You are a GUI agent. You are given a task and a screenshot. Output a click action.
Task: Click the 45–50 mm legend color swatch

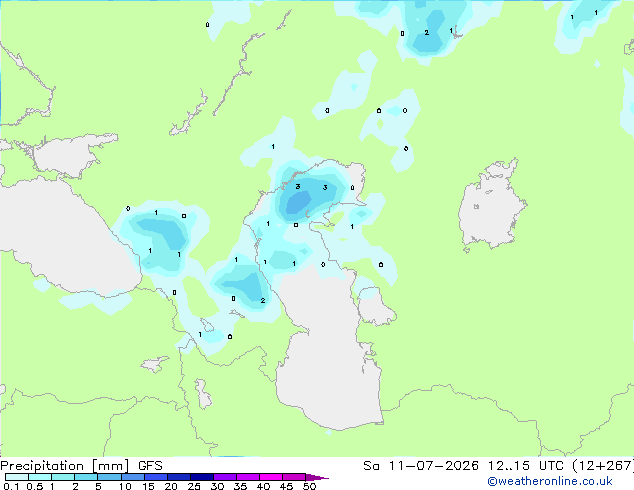[294, 477]
